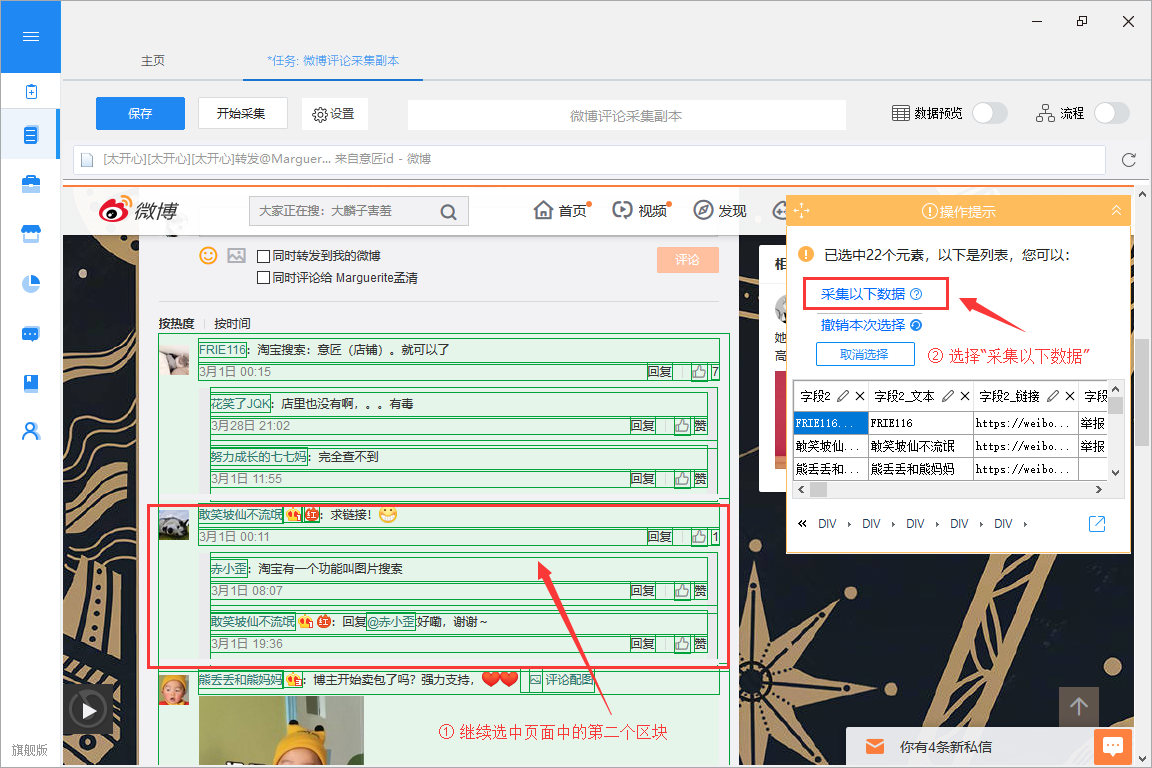Click the refresh page icon
This screenshot has height=768, width=1152.
click(1128, 159)
